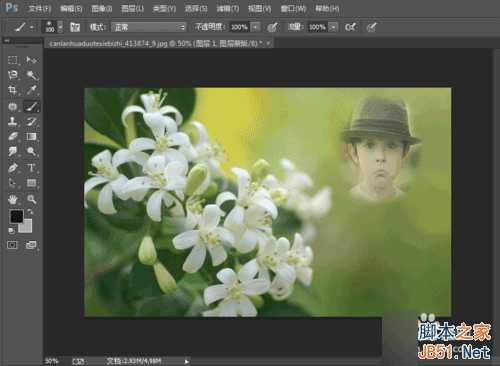Open the blend mode dropdown

[148, 27]
